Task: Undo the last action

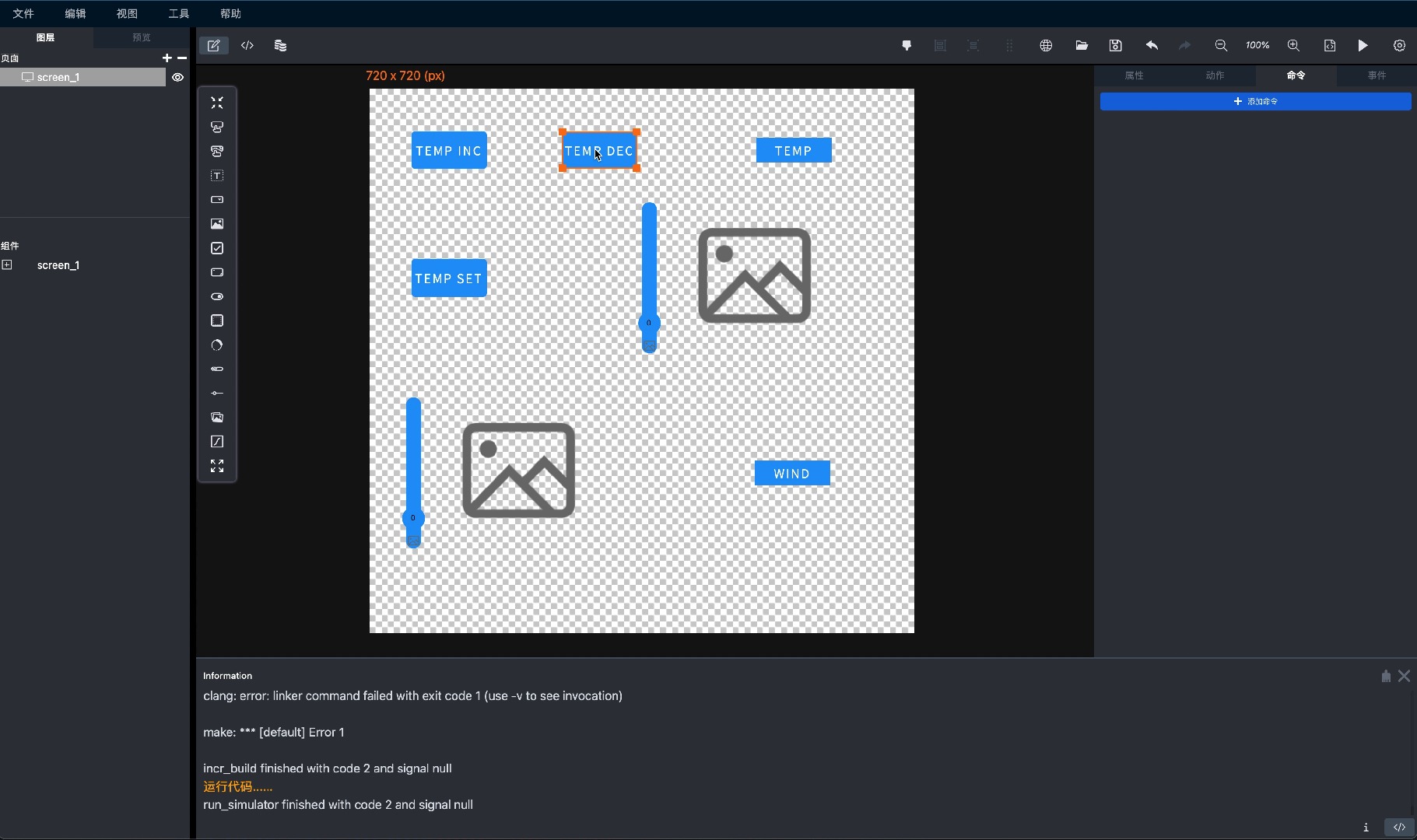Action: [x=1152, y=46]
